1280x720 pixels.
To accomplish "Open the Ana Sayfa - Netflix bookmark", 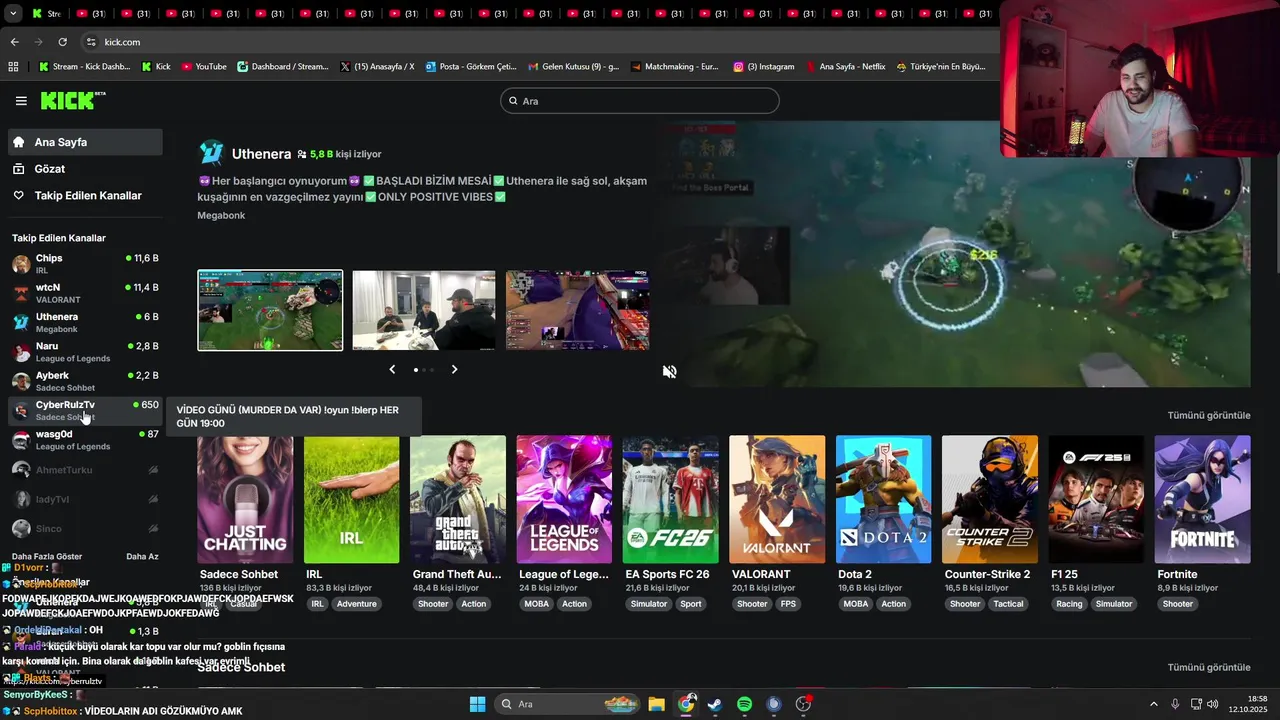I will pos(846,67).
